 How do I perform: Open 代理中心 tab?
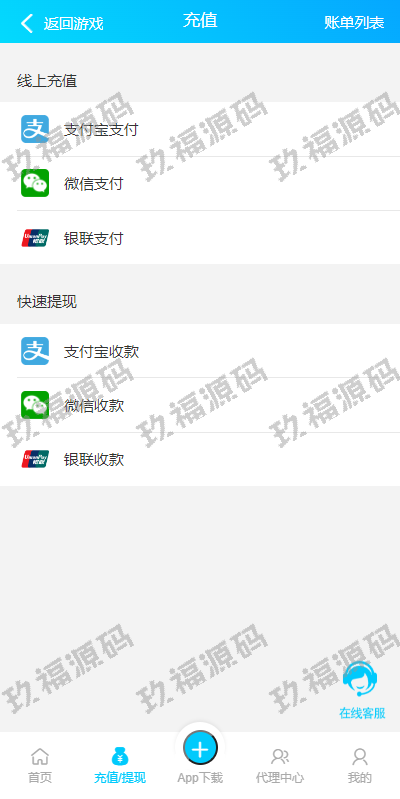tap(280, 765)
